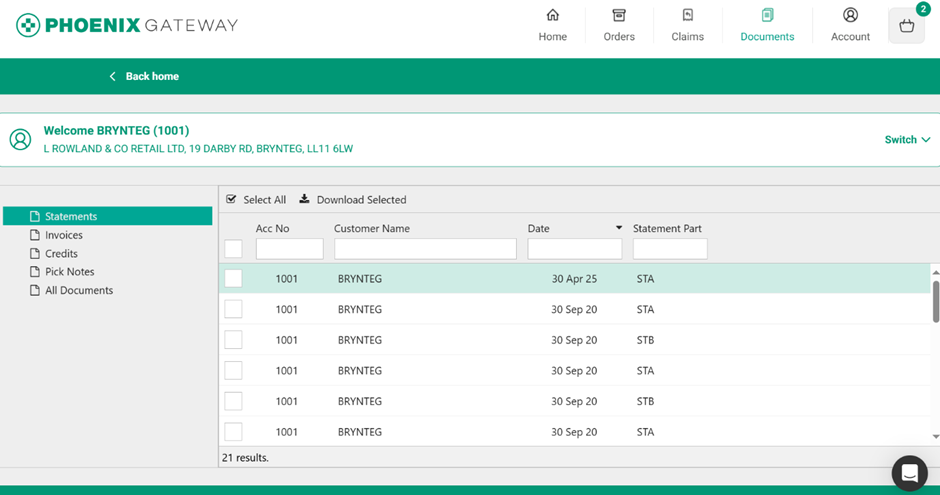Expand the Switch account dropdown
The height and width of the screenshot is (495, 940).
(907, 140)
